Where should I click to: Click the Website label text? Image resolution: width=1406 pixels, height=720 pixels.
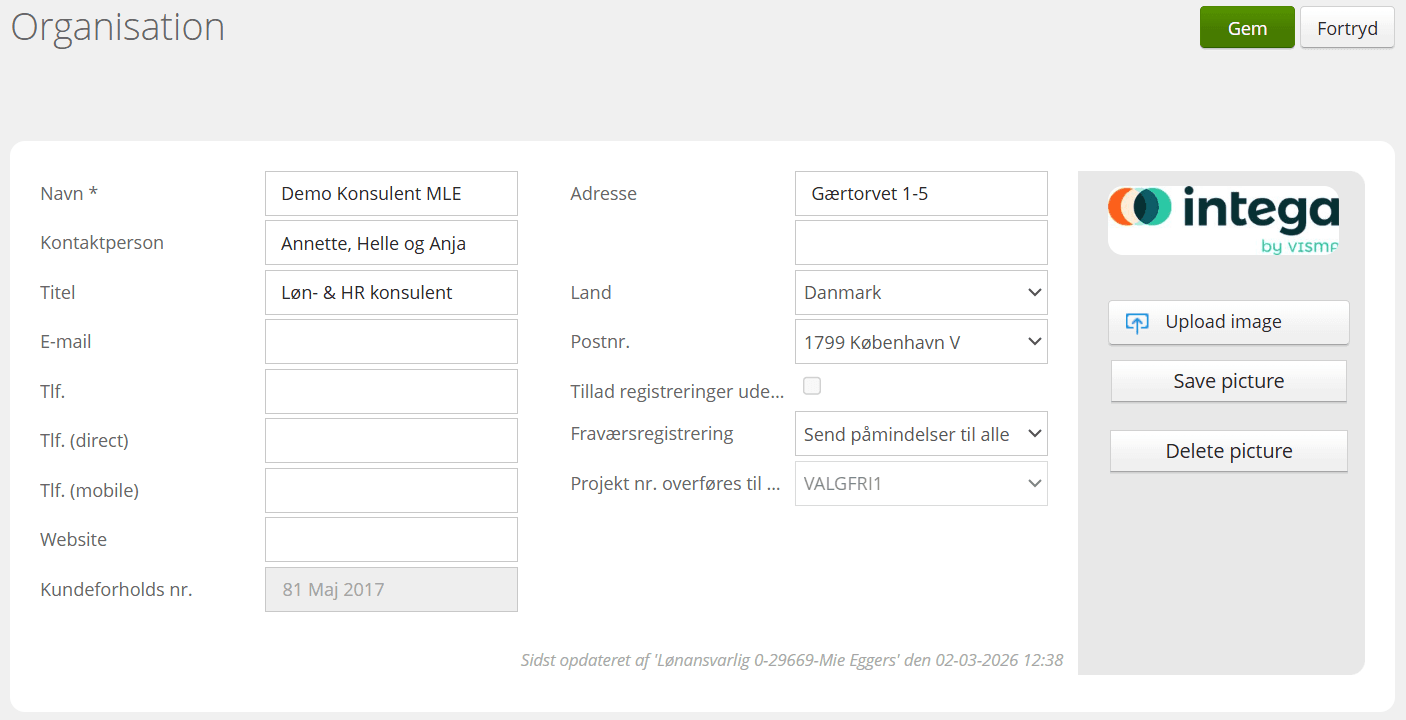click(73, 540)
